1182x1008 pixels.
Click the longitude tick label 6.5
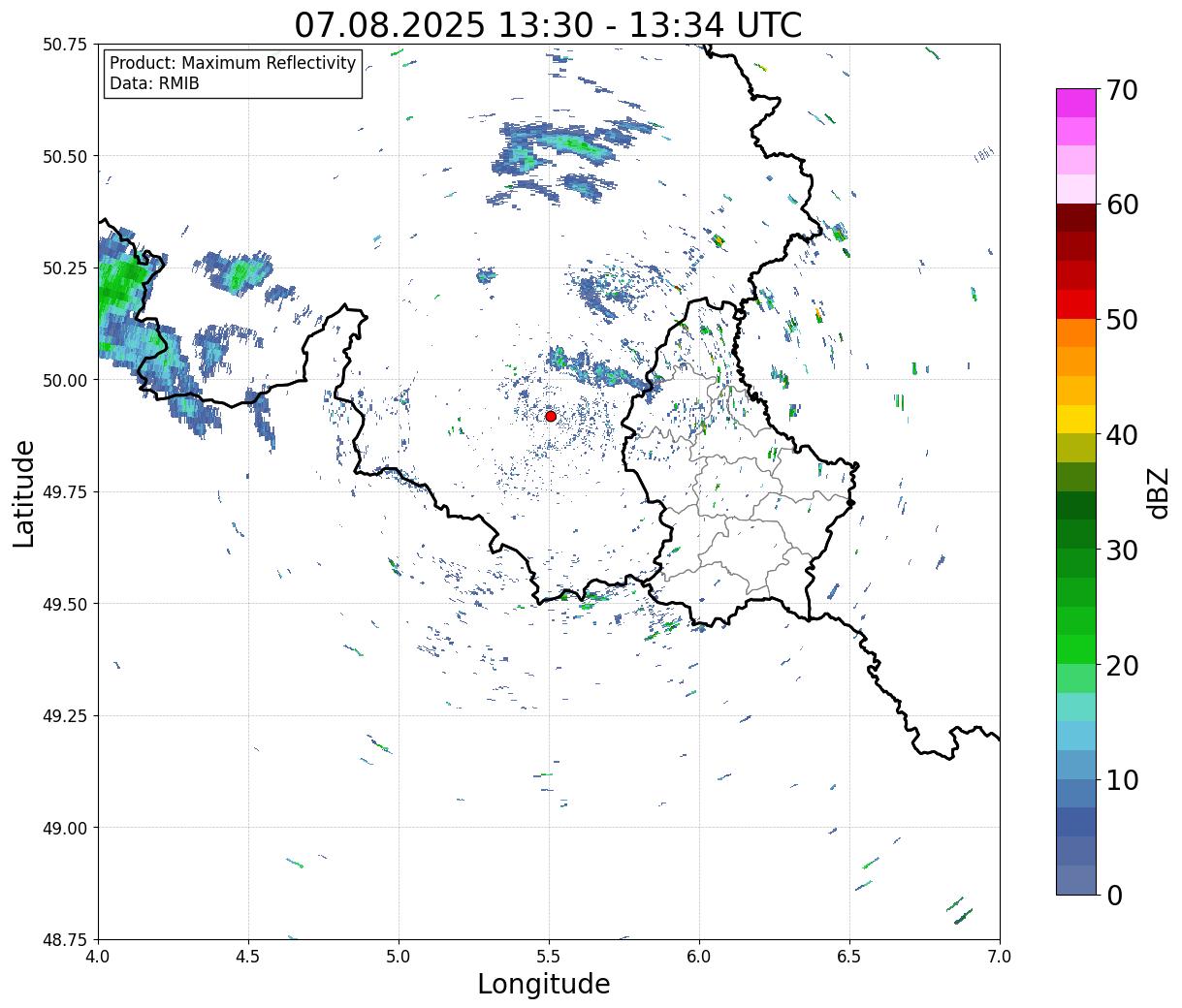[x=849, y=957]
